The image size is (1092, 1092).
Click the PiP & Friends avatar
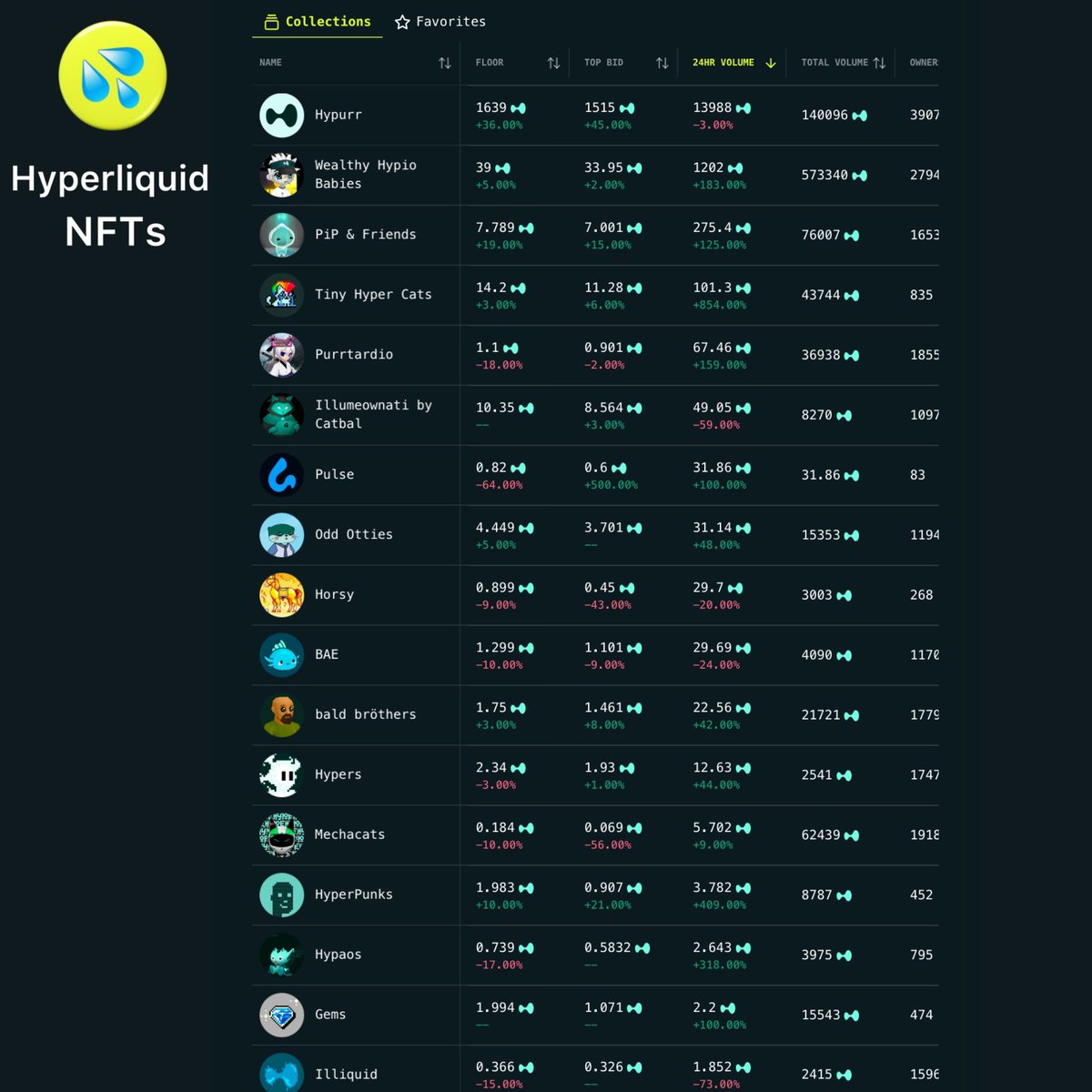(282, 235)
